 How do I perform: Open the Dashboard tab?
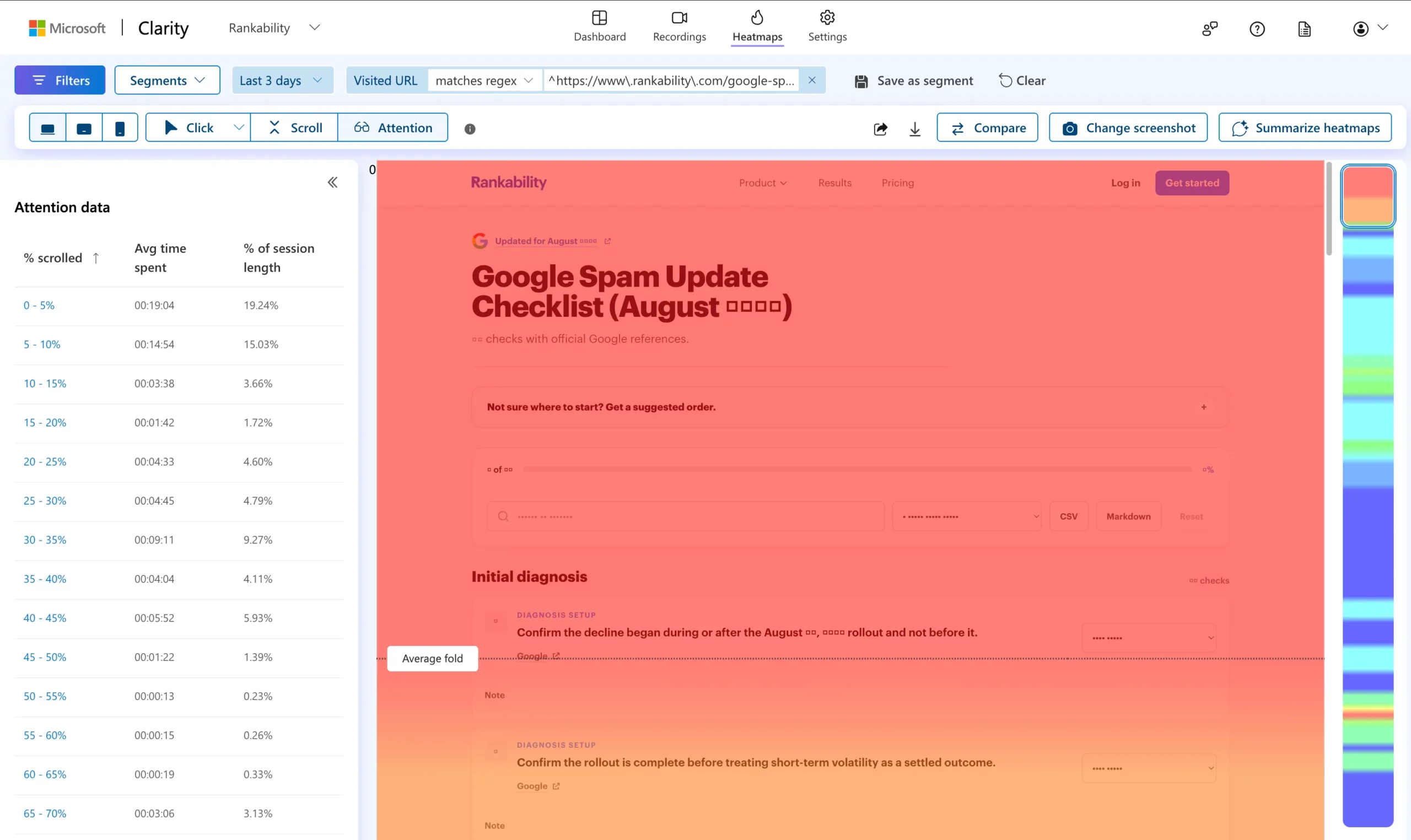pyautogui.click(x=599, y=26)
